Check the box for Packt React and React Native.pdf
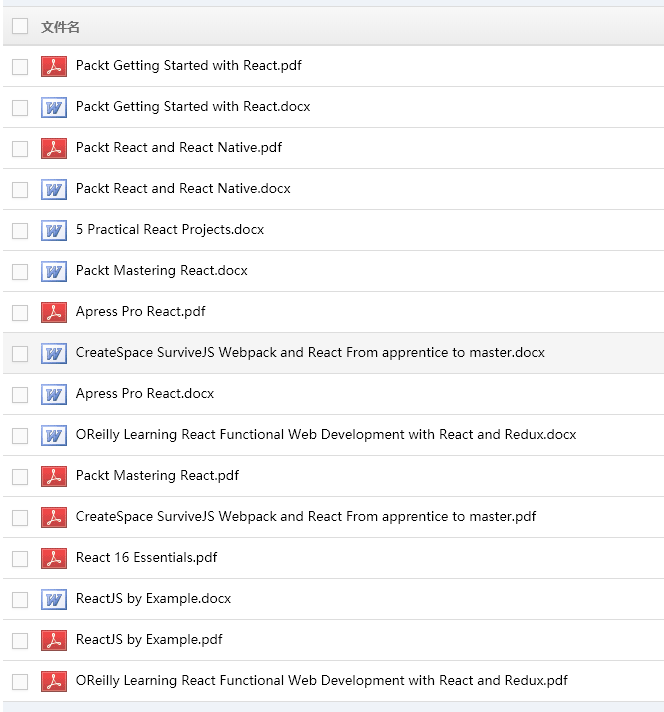664x712 pixels. tap(20, 148)
